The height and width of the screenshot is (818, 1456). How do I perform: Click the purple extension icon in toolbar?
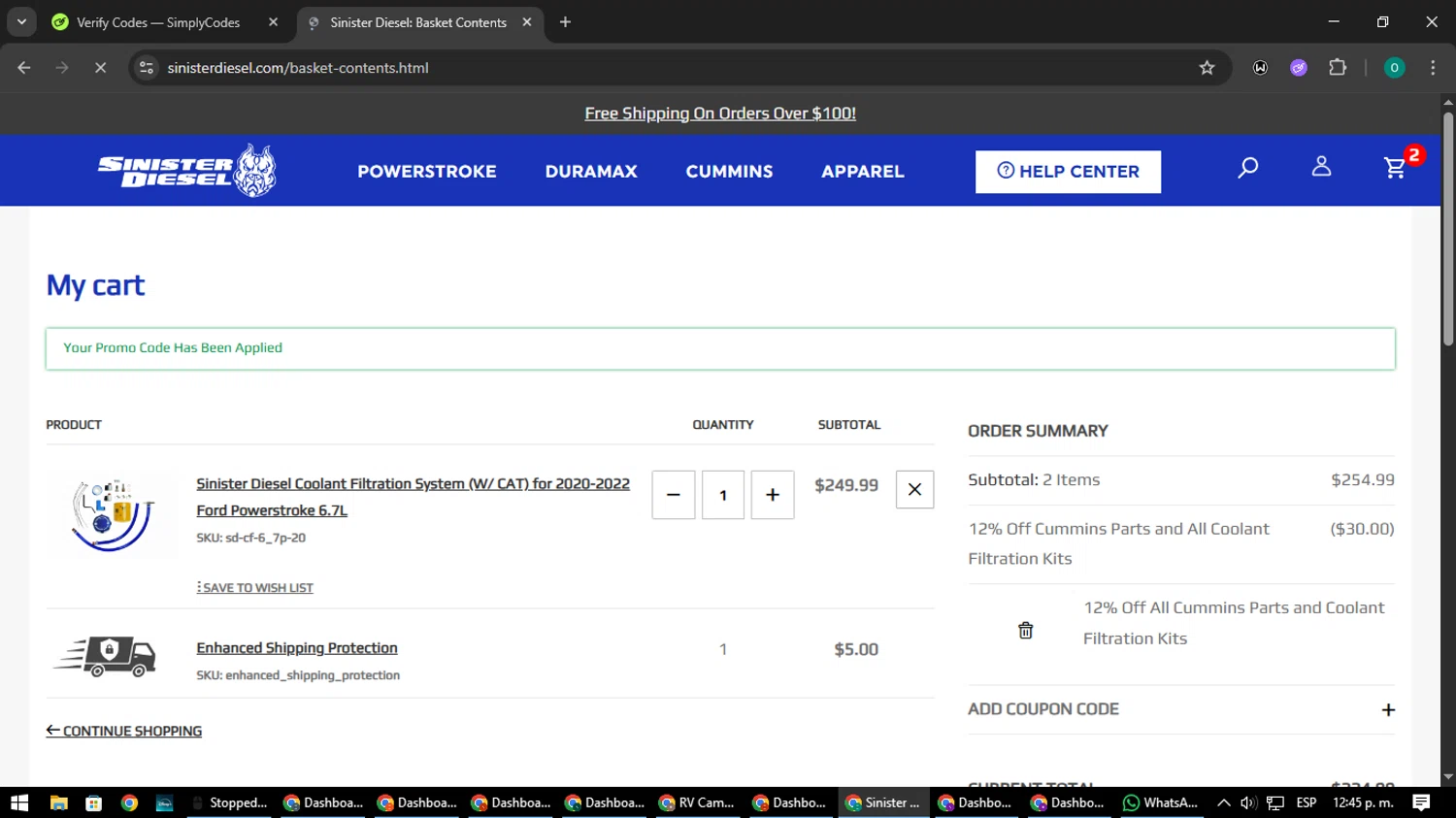point(1299,68)
